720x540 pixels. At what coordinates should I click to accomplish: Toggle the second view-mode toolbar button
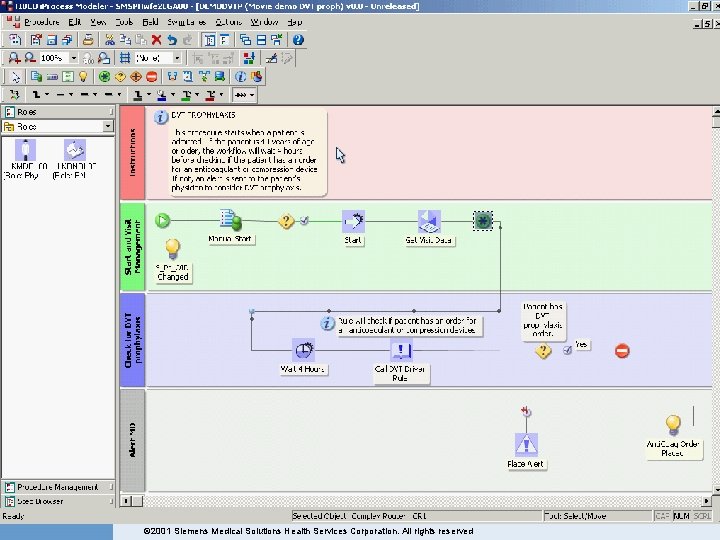224,40
